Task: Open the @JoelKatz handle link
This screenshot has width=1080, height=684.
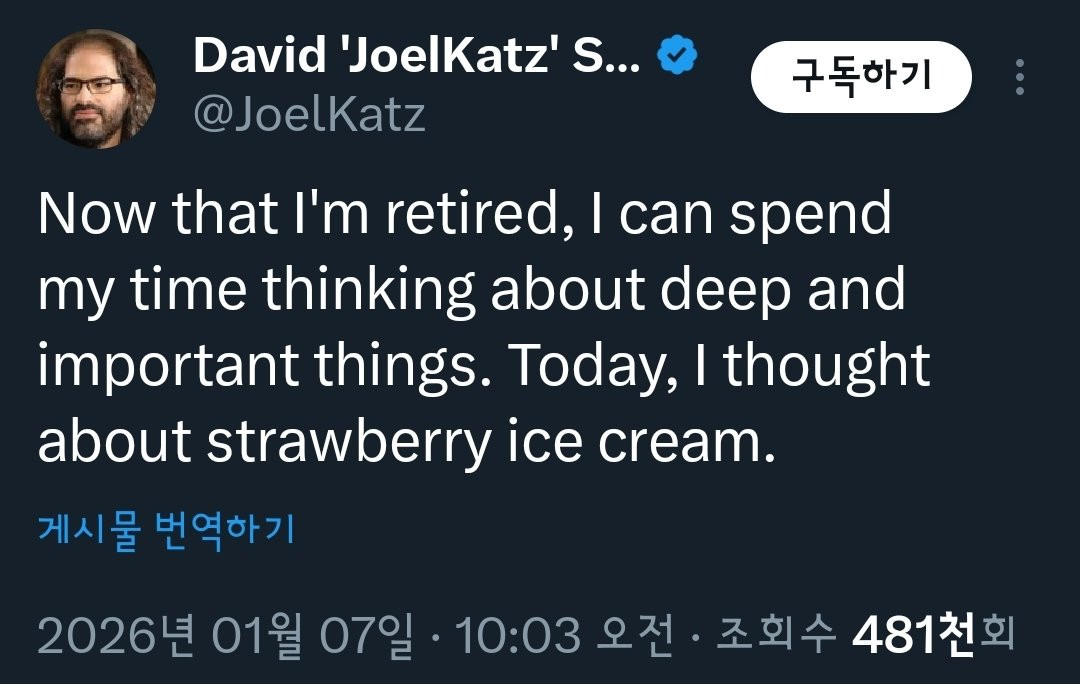Action: tap(309, 116)
